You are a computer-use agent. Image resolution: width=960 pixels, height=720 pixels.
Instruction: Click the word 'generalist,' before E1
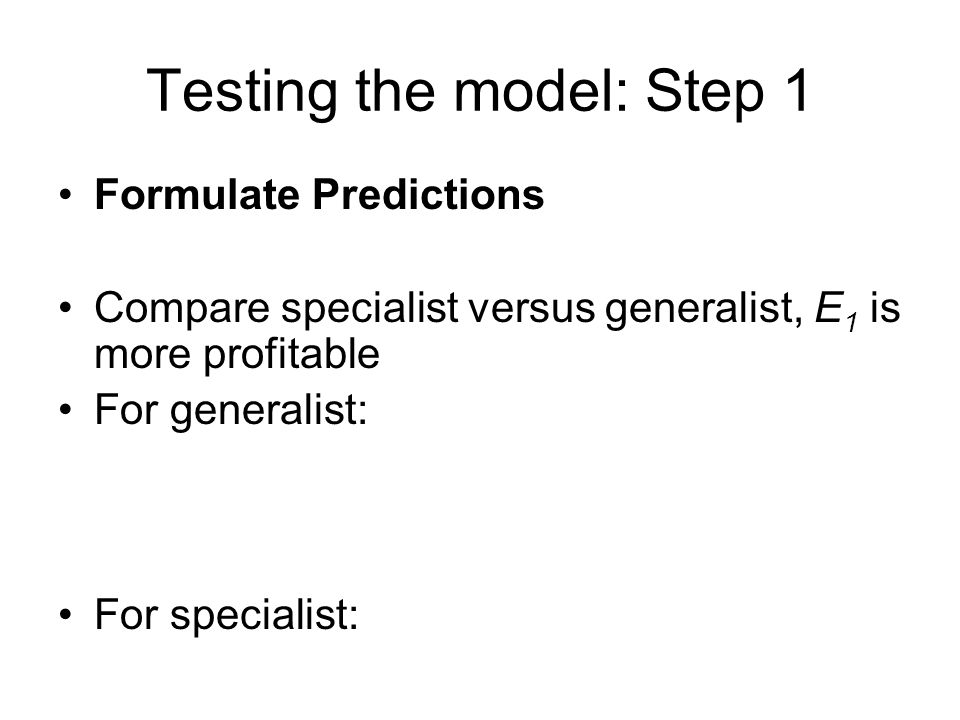[x=704, y=310]
